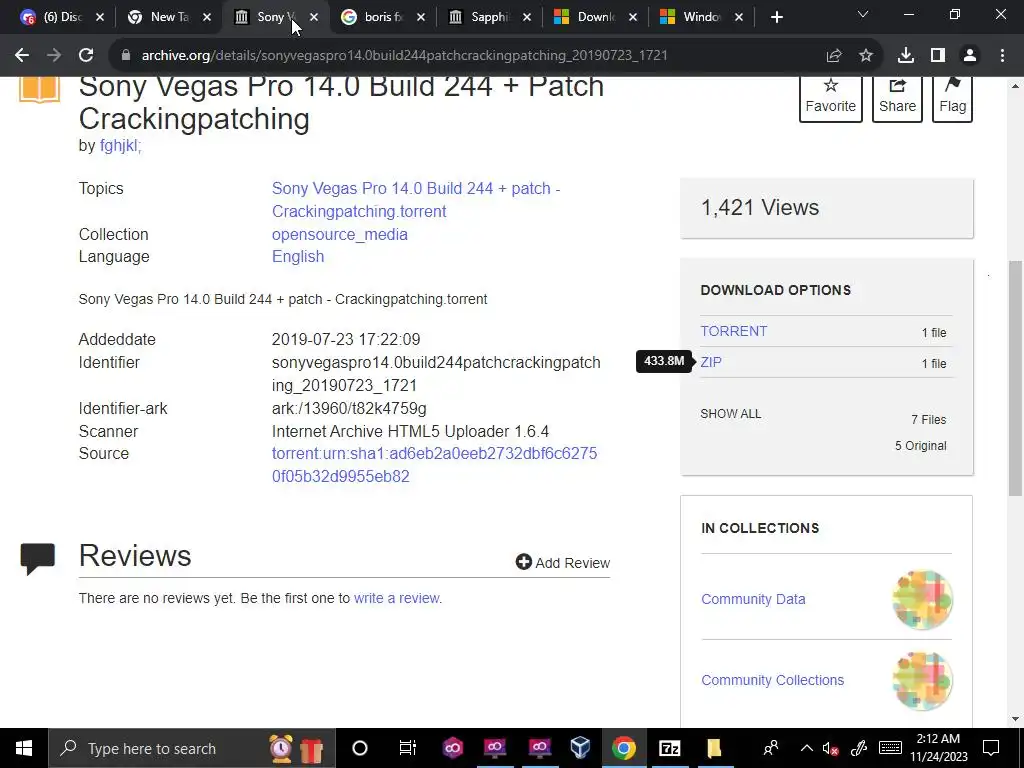Screen dimensions: 1024x768
Task: Click the ark:/13960/t82k4759g identifier text
Action: click(349, 409)
